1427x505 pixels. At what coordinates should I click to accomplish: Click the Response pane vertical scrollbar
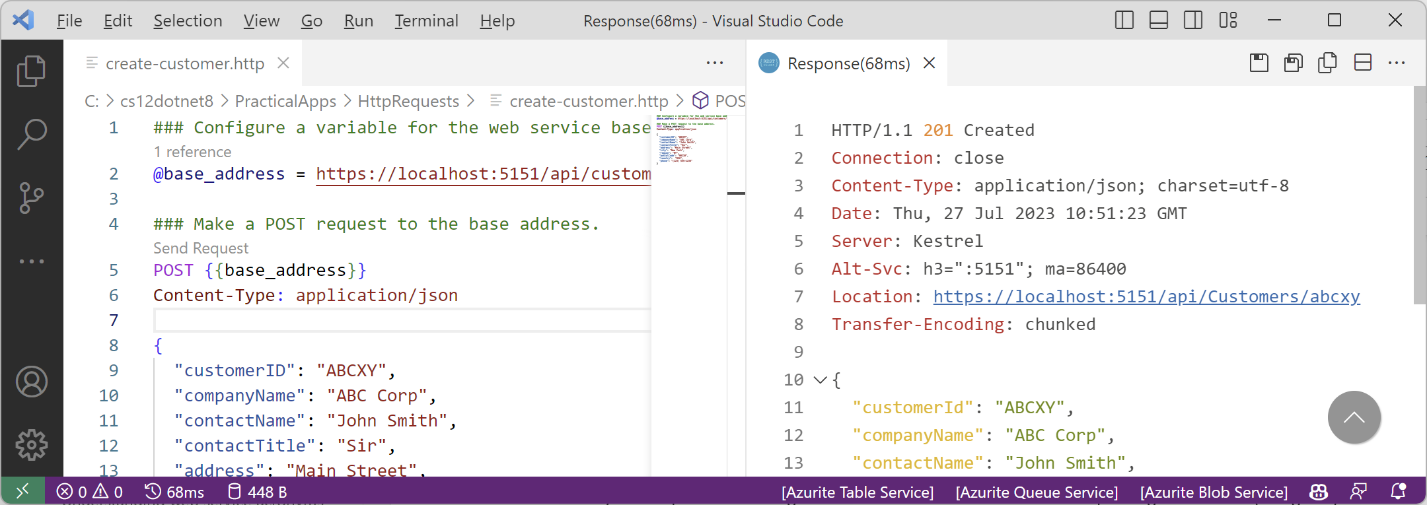1420,195
